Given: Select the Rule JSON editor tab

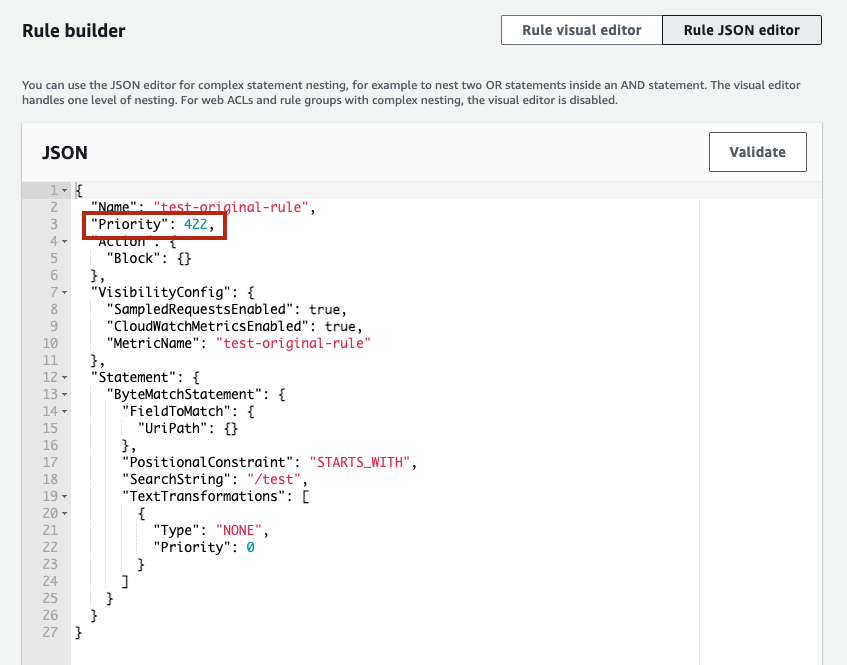Looking at the screenshot, I should pyautogui.click(x=742, y=30).
